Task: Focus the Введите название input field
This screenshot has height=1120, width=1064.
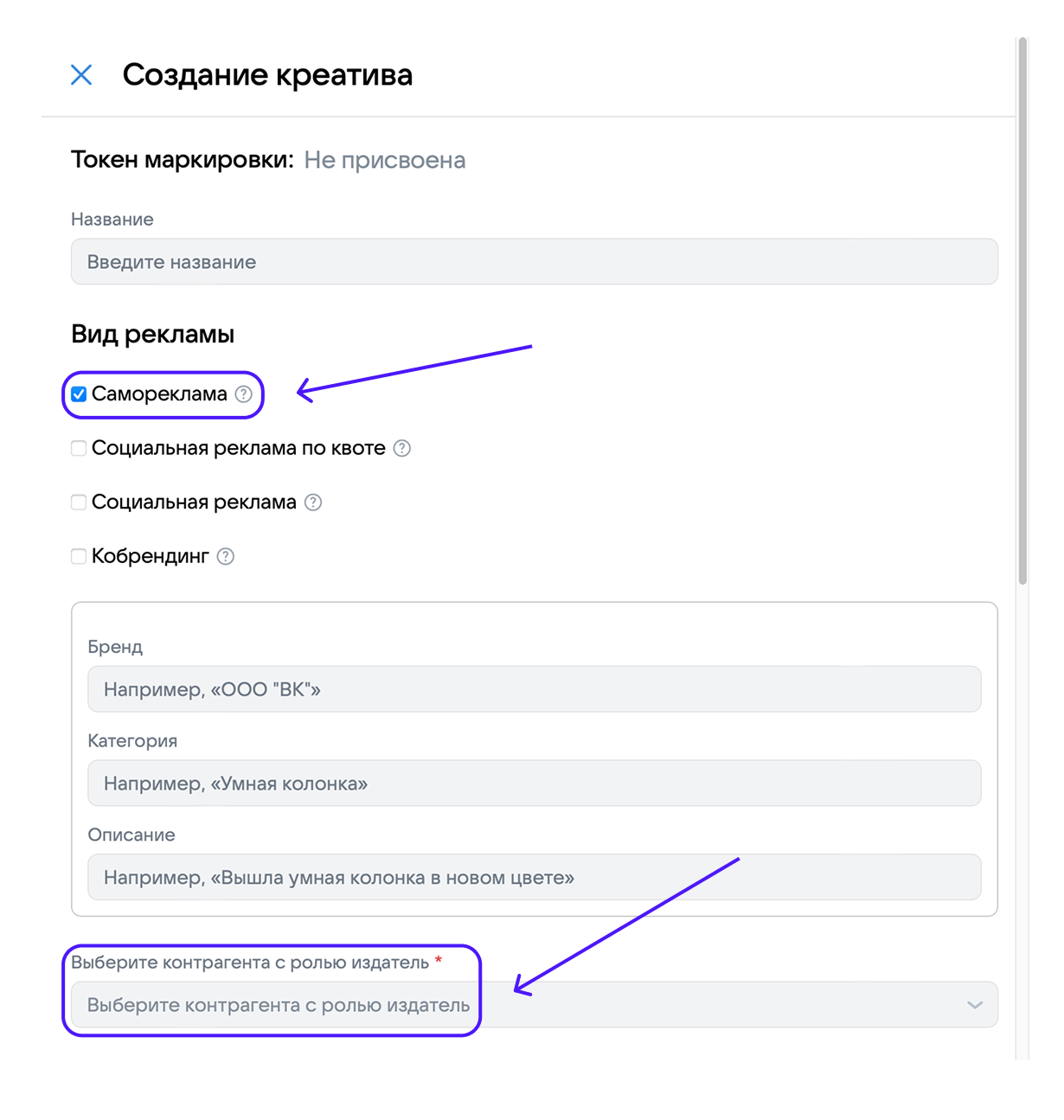Action: coord(534,262)
